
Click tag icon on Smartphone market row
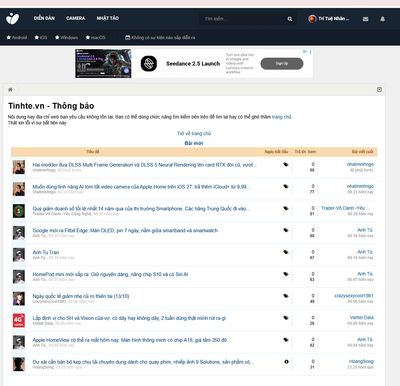286,208
